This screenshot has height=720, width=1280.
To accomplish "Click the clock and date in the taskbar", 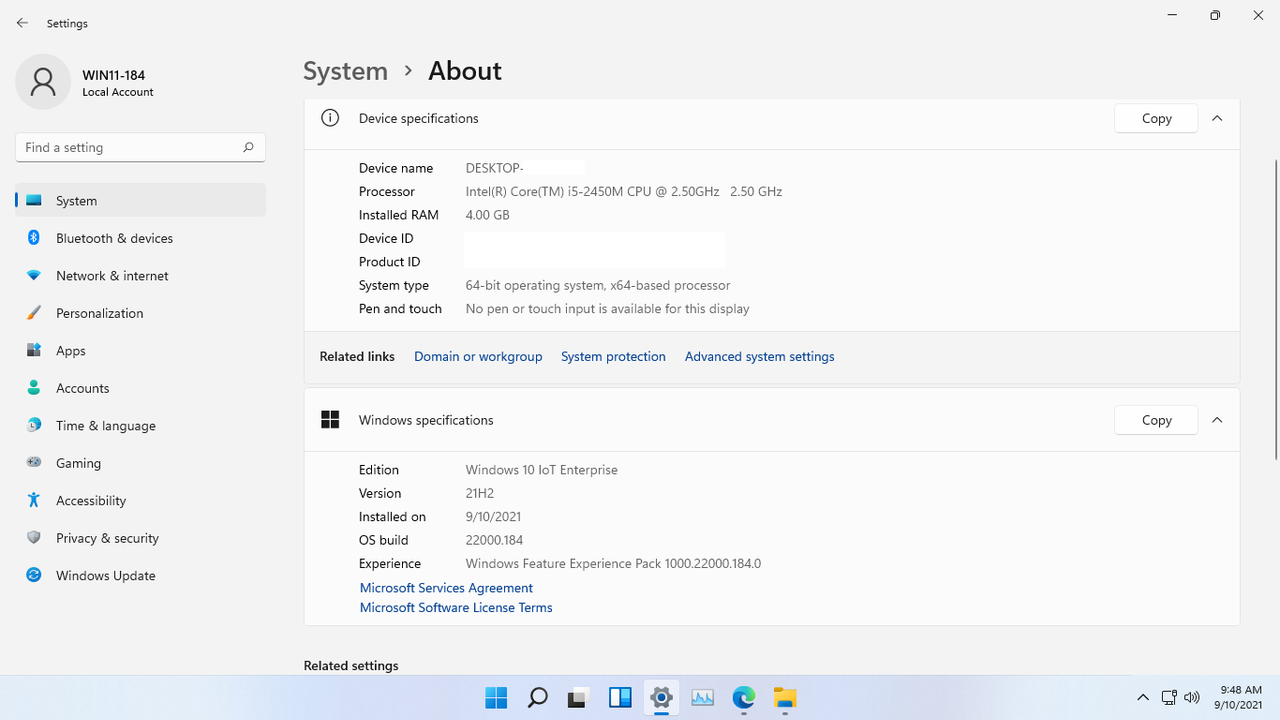I will (1241, 698).
